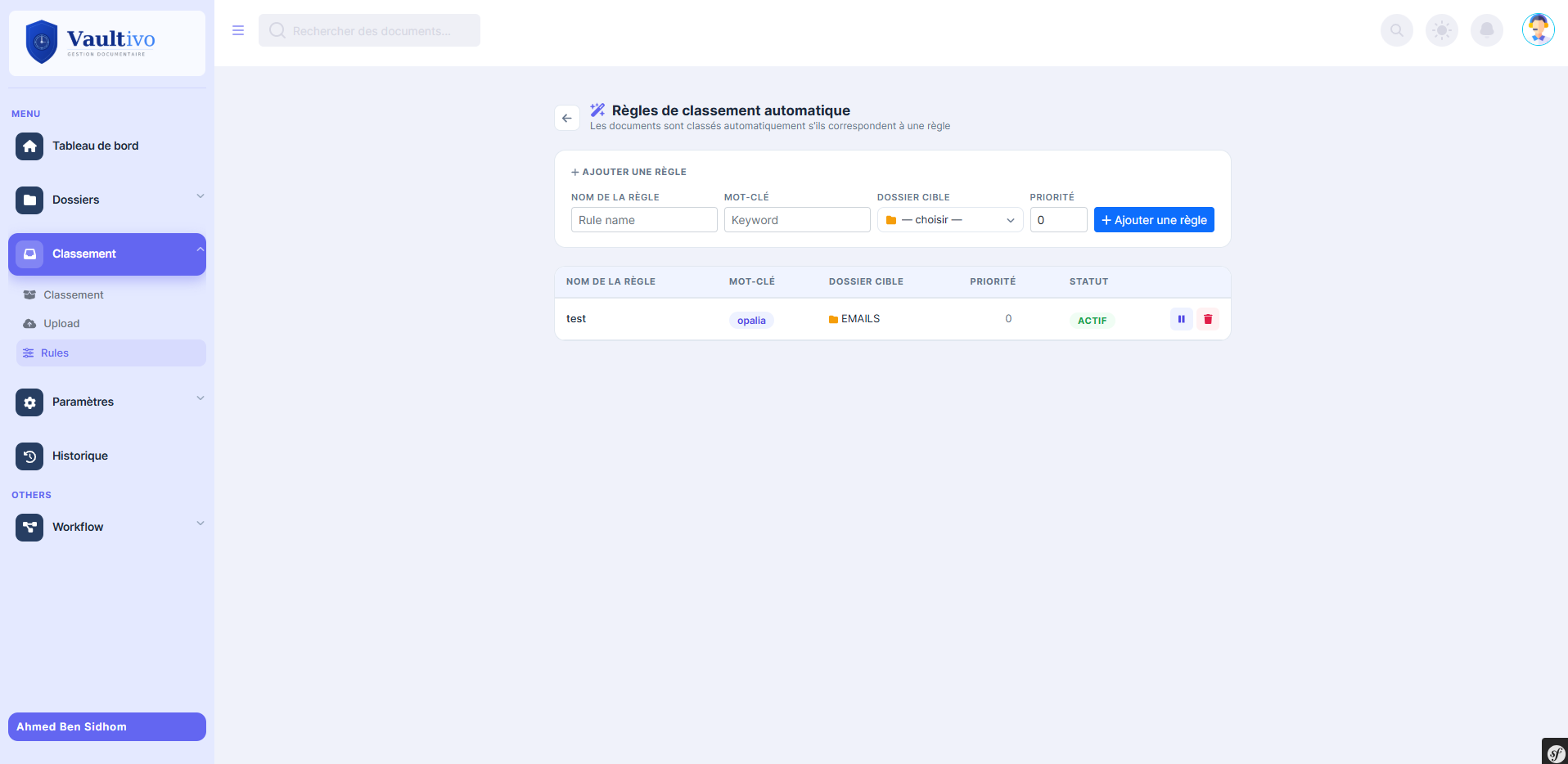The height and width of the screenshot is (764, 1568).
Task: Expand the Workflow menu chevron
Action: 200,524
